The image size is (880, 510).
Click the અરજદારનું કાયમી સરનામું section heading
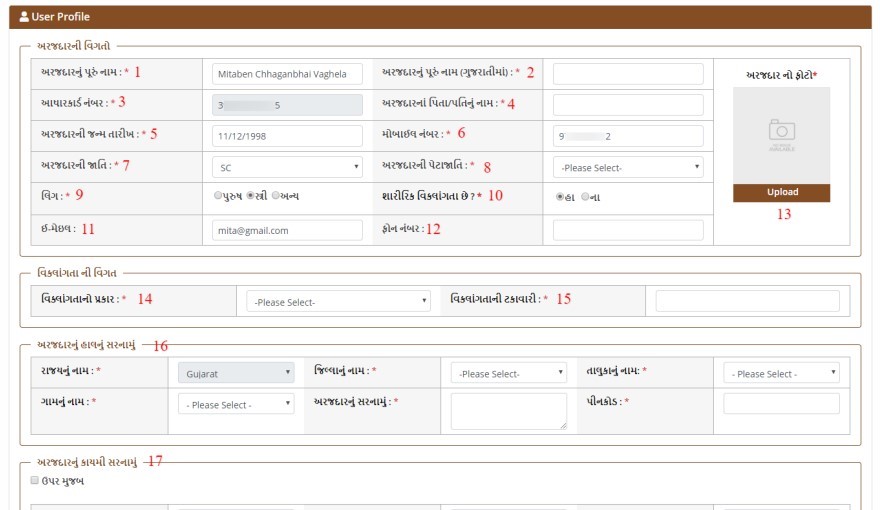pos(87,462)
